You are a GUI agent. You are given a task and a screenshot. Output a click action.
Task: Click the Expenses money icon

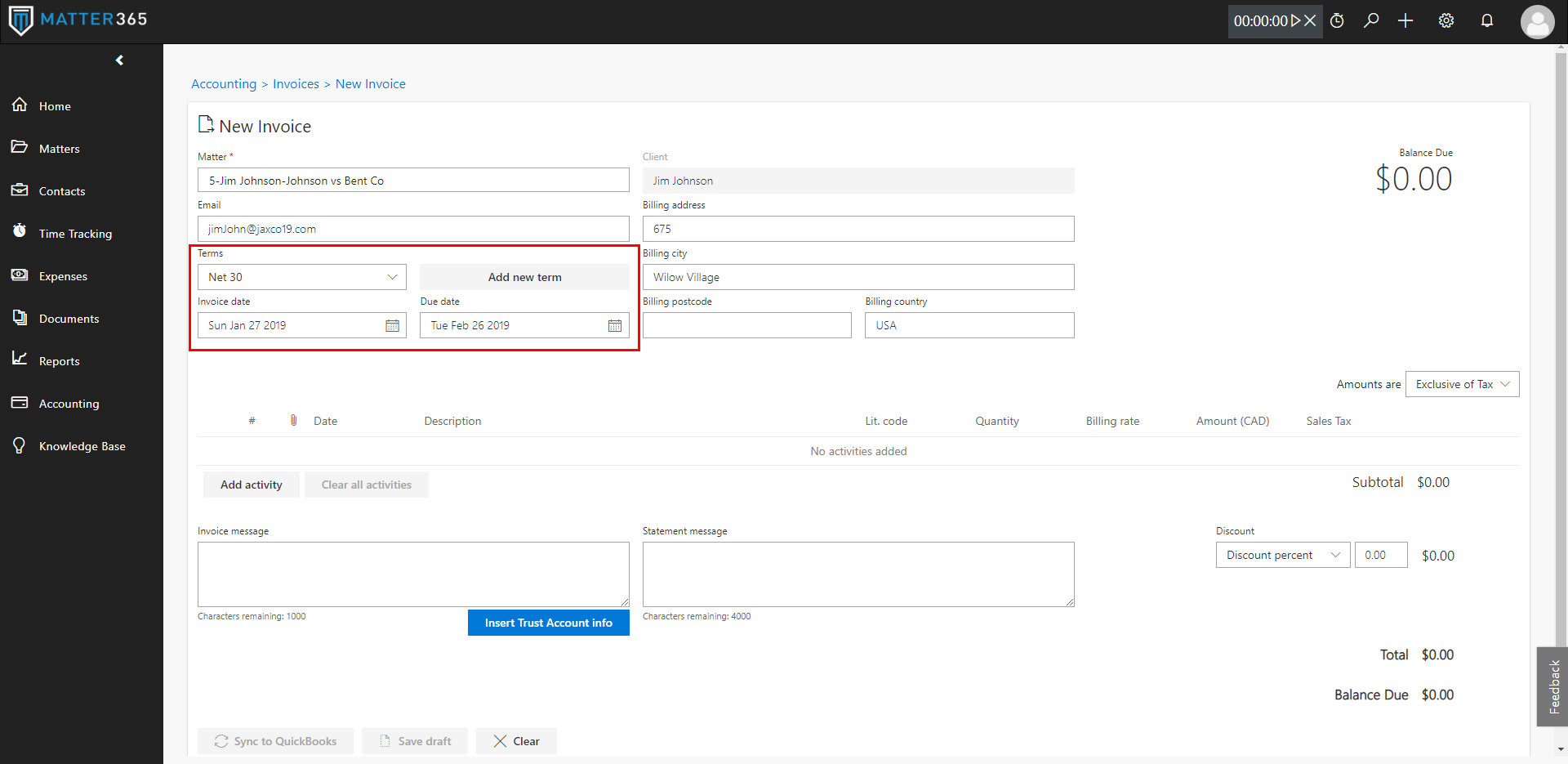pyautogui.click(x=20, y=275)
